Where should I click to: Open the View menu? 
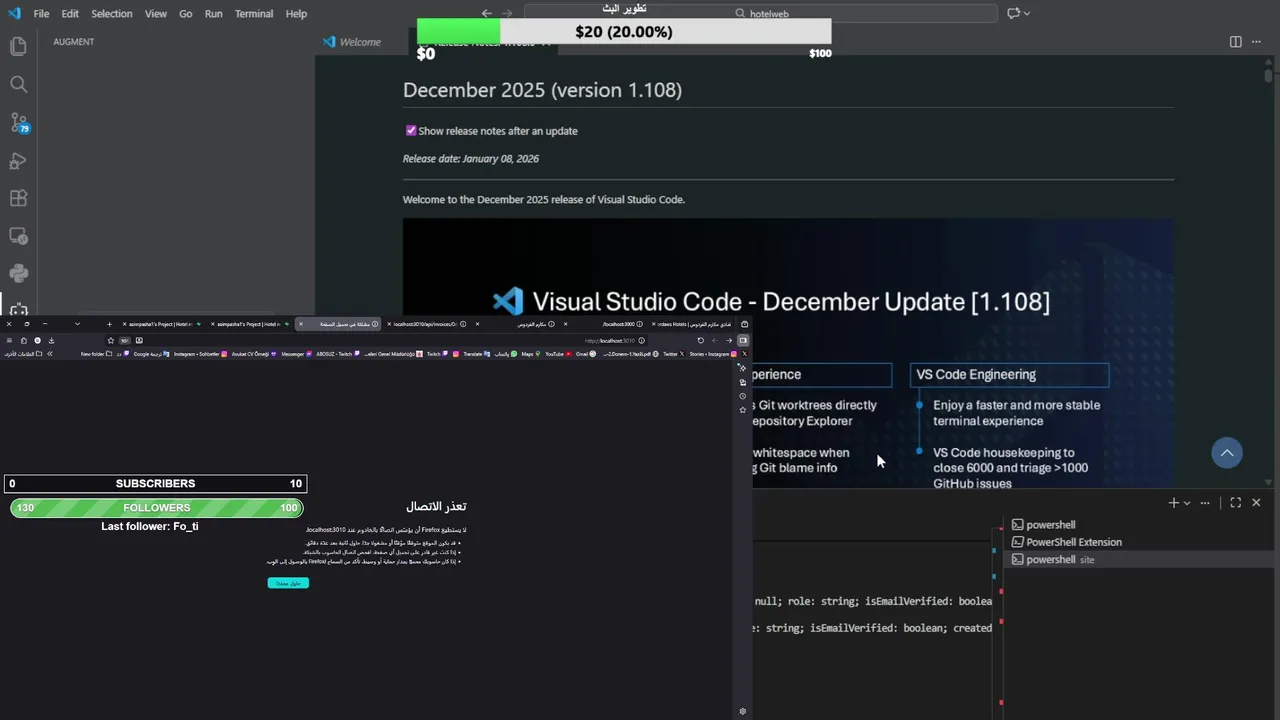[156, 14]
